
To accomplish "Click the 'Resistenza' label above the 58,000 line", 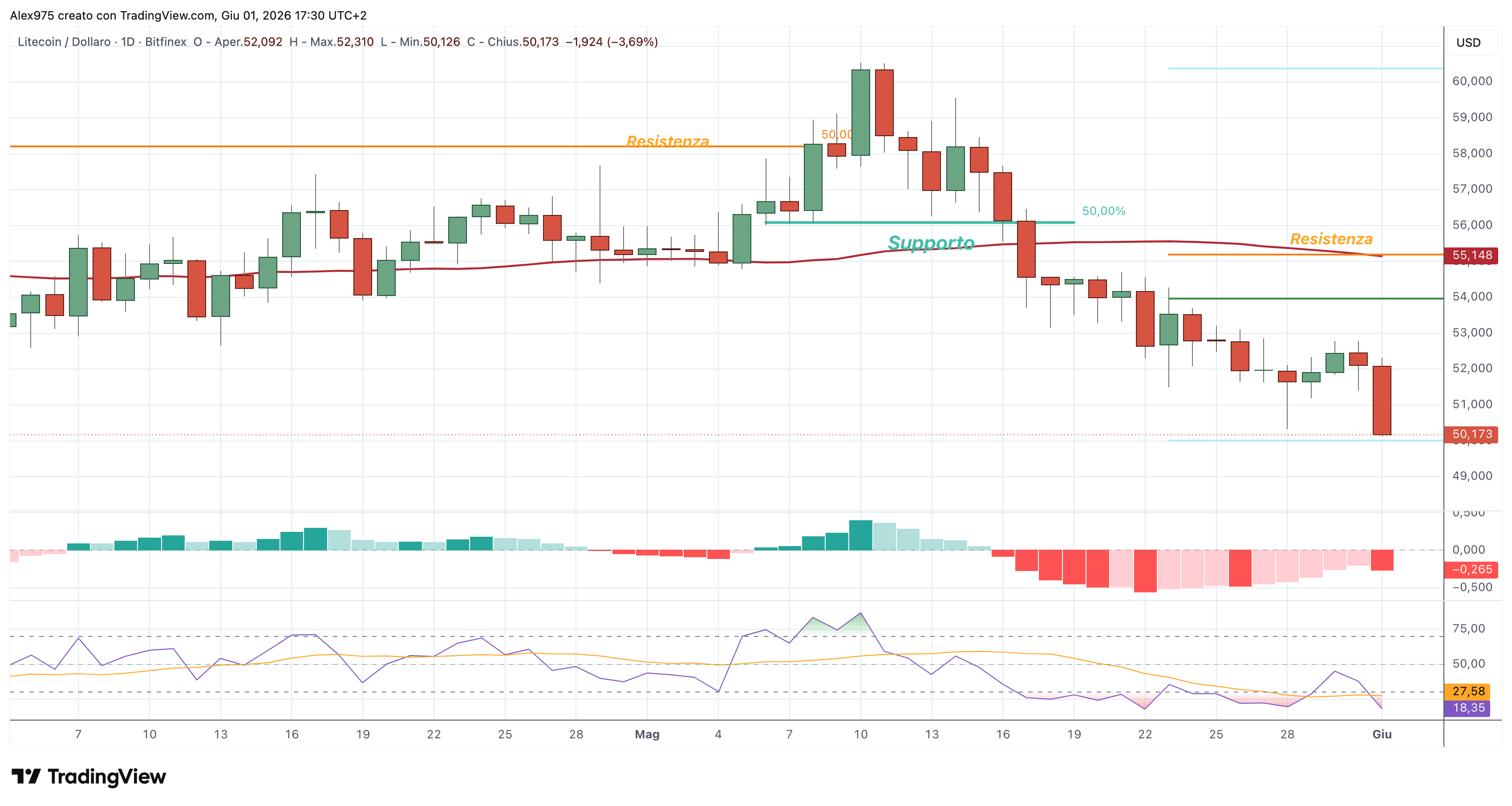I will click(x=668, y=141).
